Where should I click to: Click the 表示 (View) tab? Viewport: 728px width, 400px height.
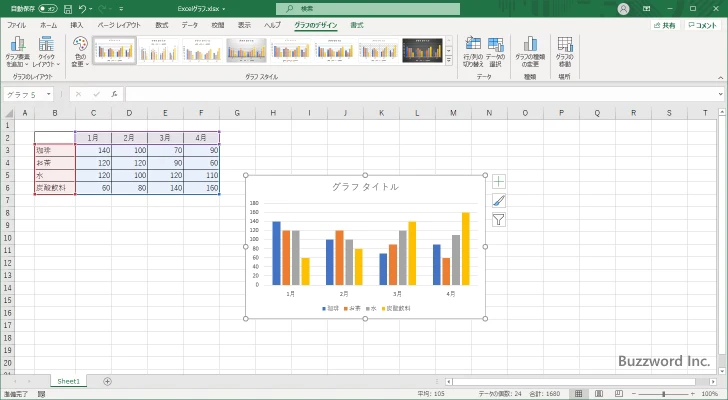(245, 25)
